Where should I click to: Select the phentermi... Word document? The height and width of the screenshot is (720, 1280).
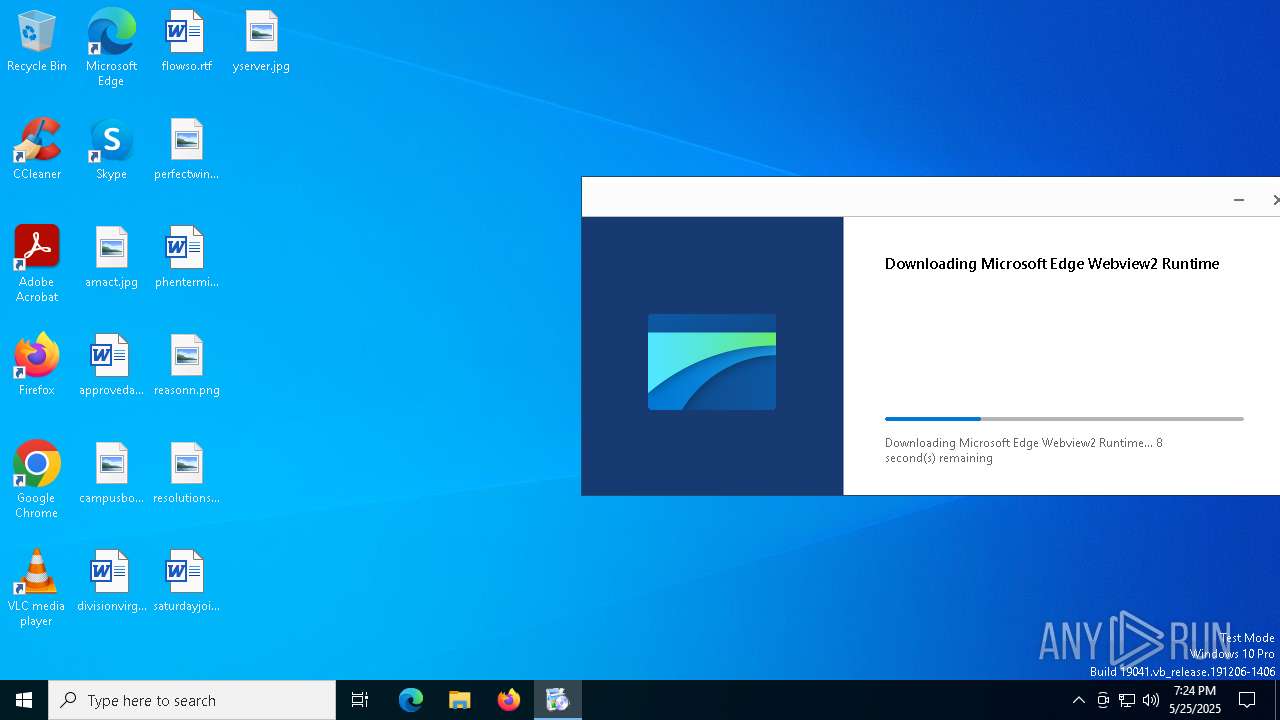186,258
